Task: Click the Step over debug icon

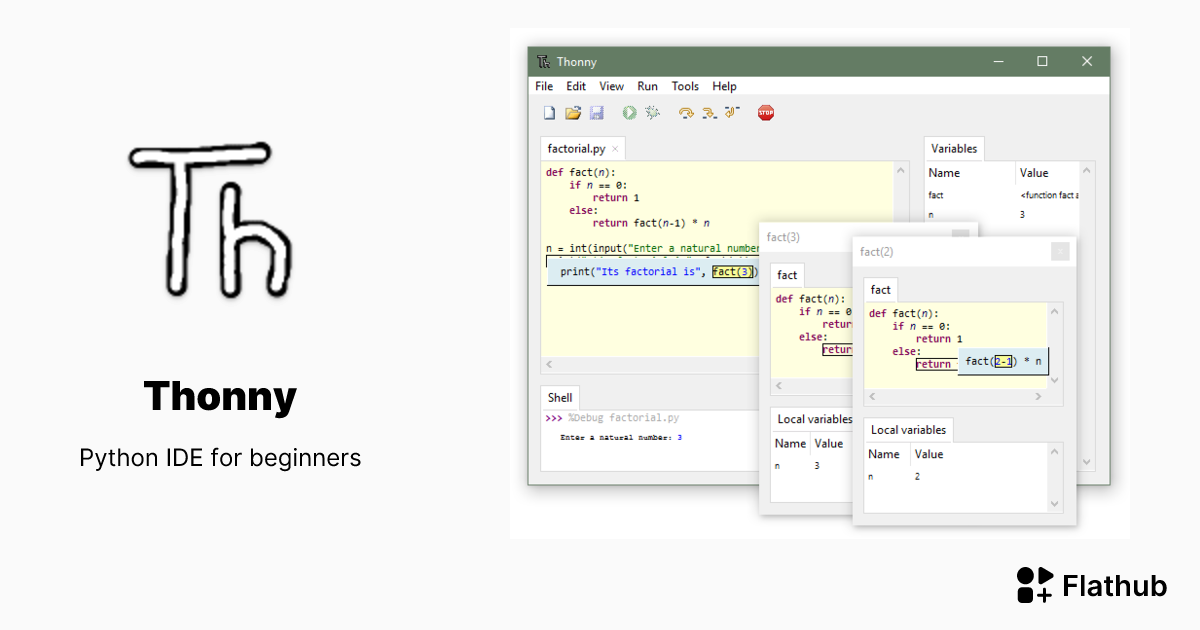Action: (x=686, y=113)
